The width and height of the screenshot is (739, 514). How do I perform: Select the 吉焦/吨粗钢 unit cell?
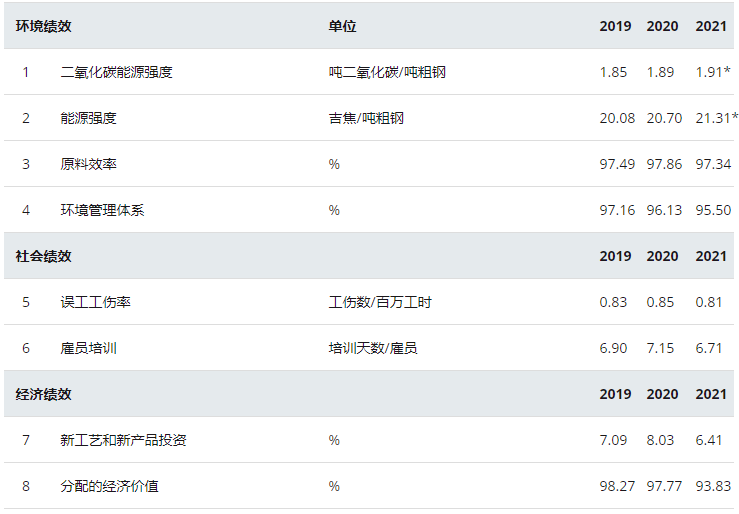click(366, 118)
